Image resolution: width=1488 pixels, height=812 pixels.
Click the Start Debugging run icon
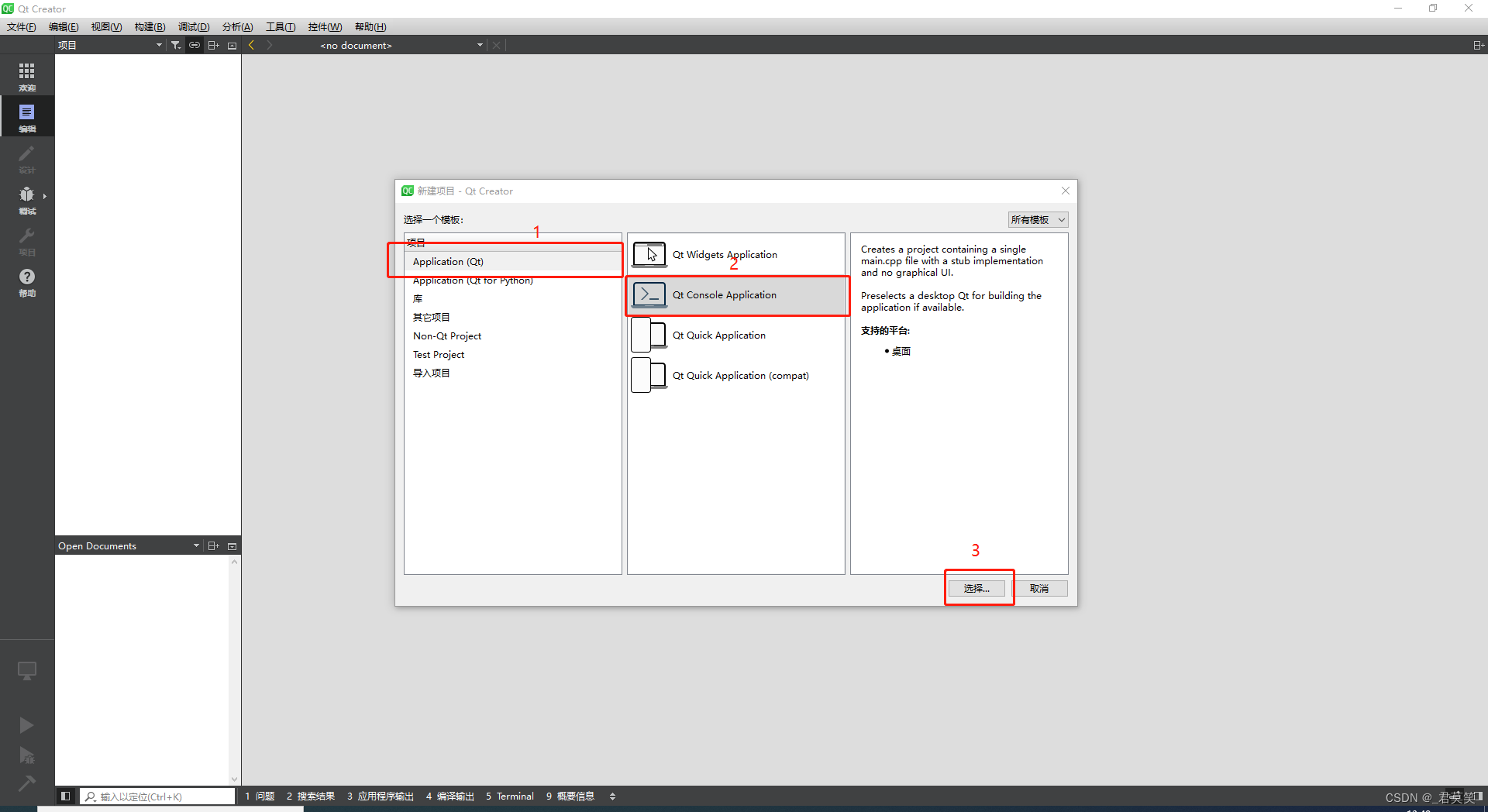click(26, 755)
